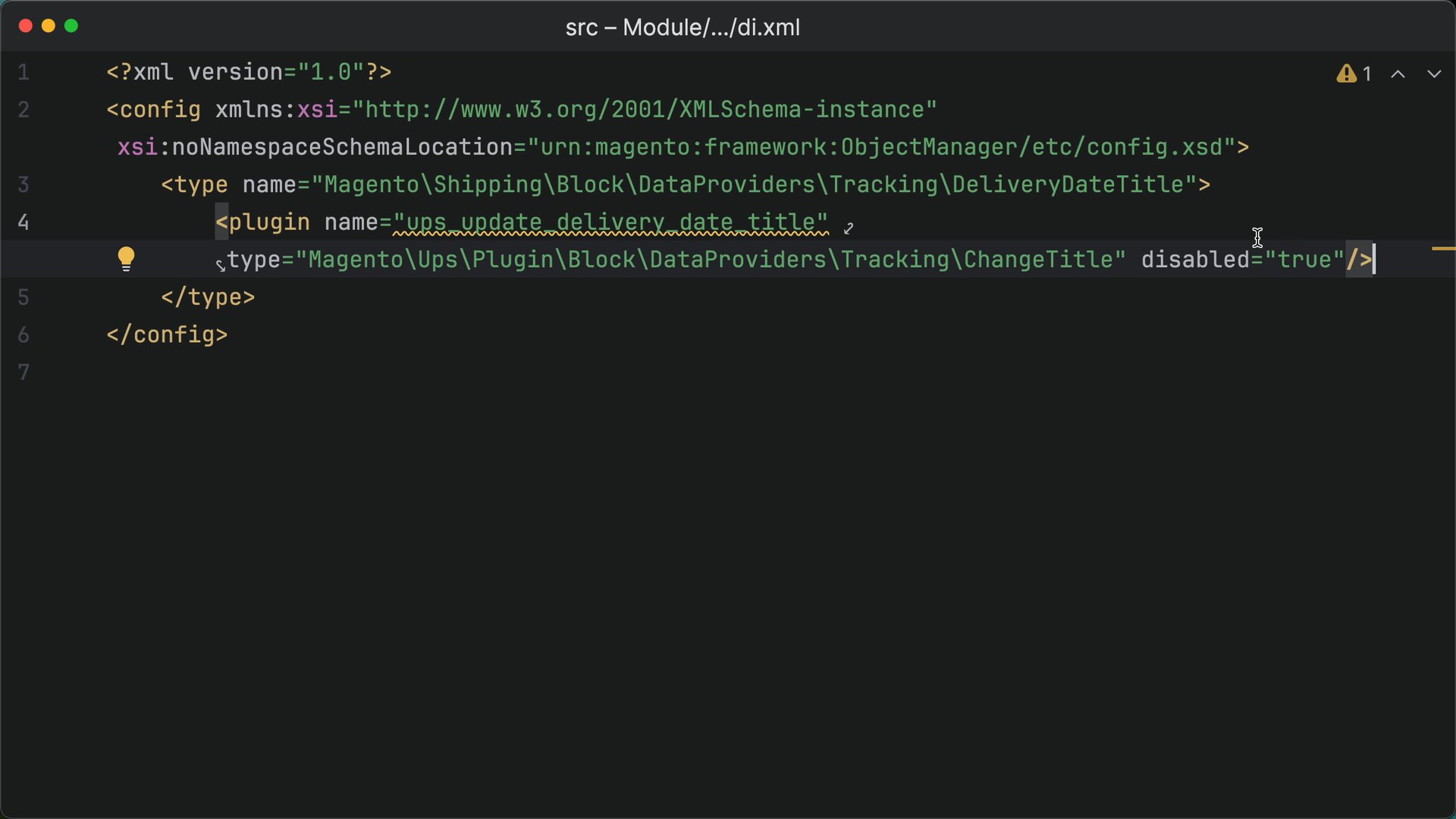The height and width of the screenshot is (819, 1456).
Task: Click the <config opening tag
Action: click(153, 109)
